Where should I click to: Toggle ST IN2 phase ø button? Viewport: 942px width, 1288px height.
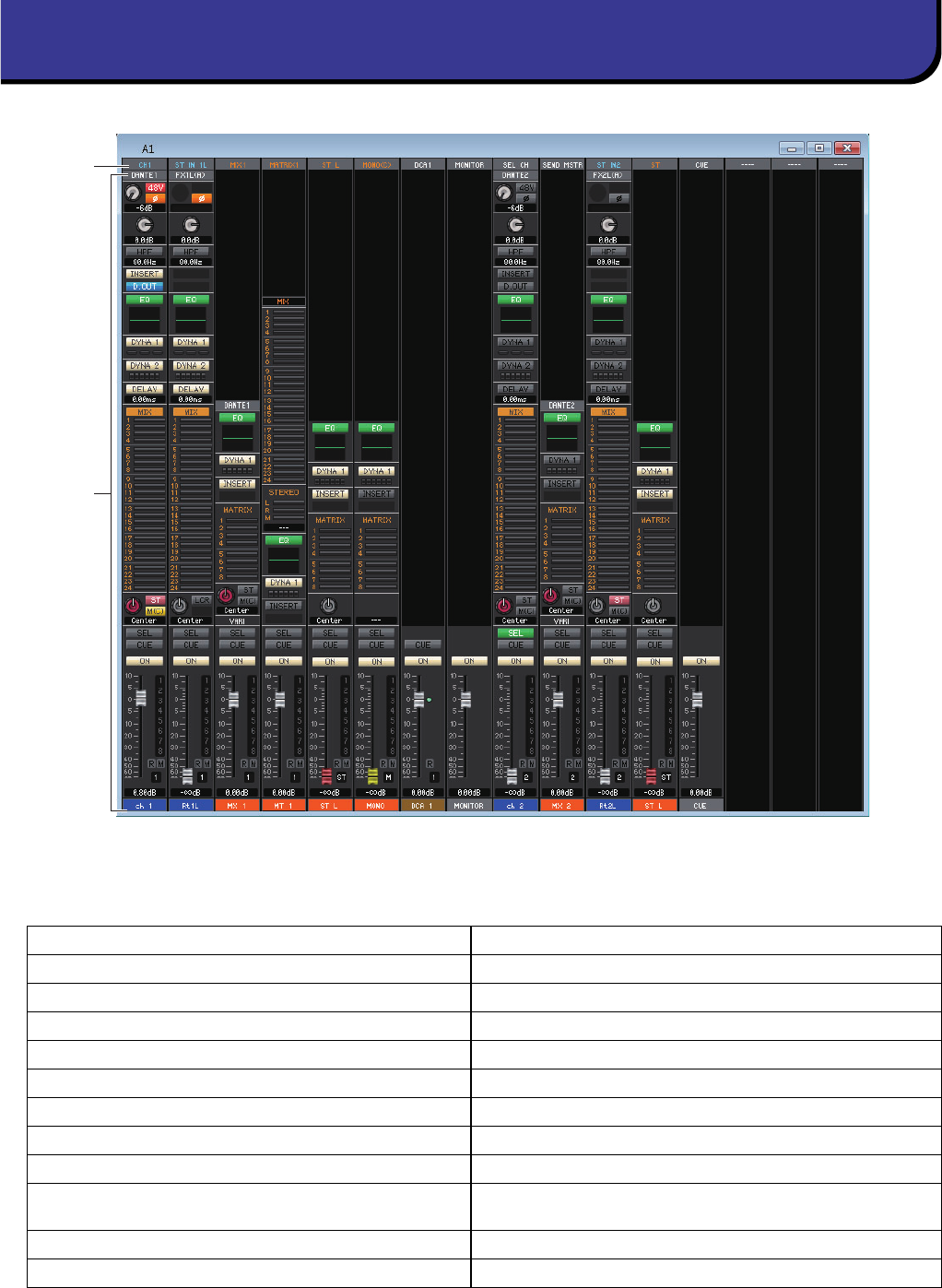coord(618,198)
